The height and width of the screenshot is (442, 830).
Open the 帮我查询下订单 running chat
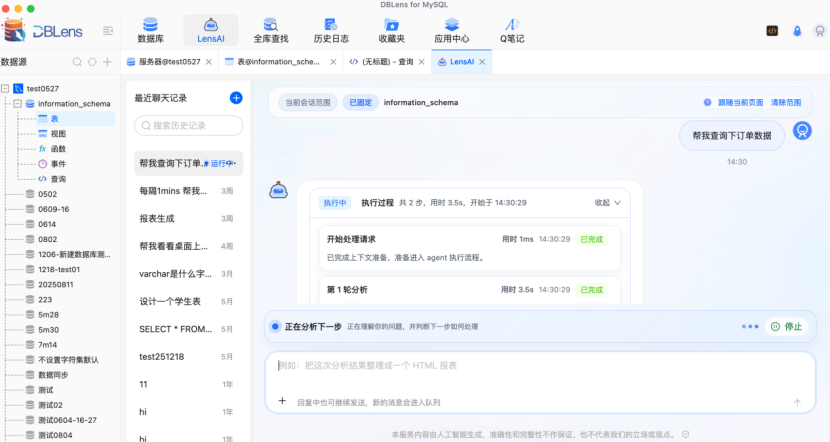pos(188,163)
